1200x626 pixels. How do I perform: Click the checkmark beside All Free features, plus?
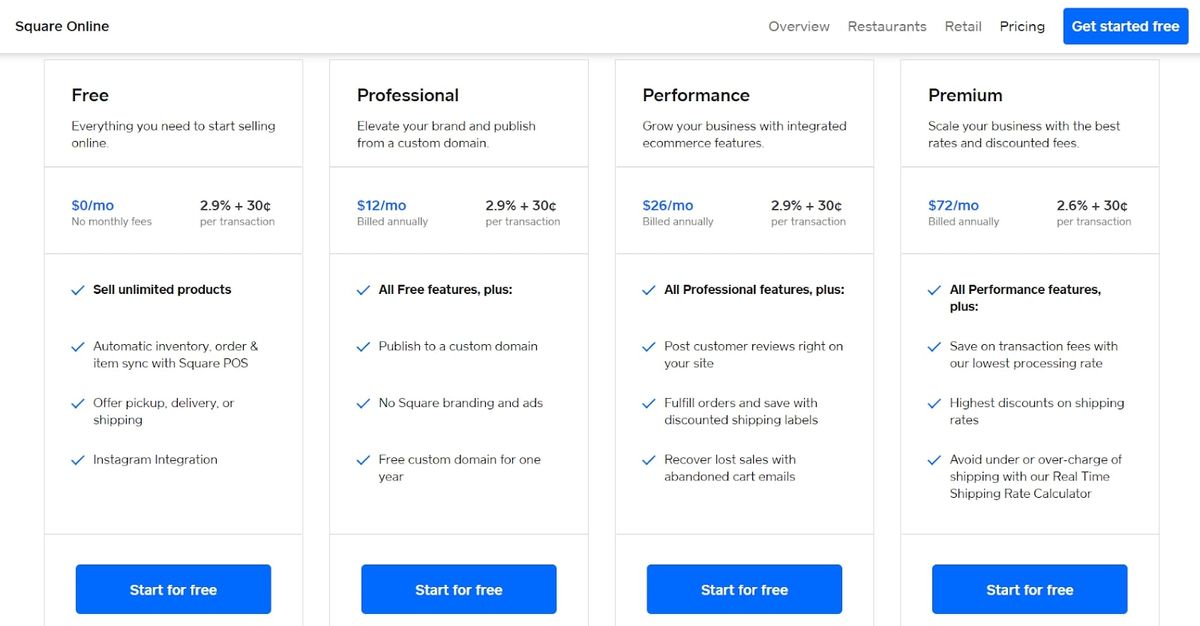coord(363,290)
